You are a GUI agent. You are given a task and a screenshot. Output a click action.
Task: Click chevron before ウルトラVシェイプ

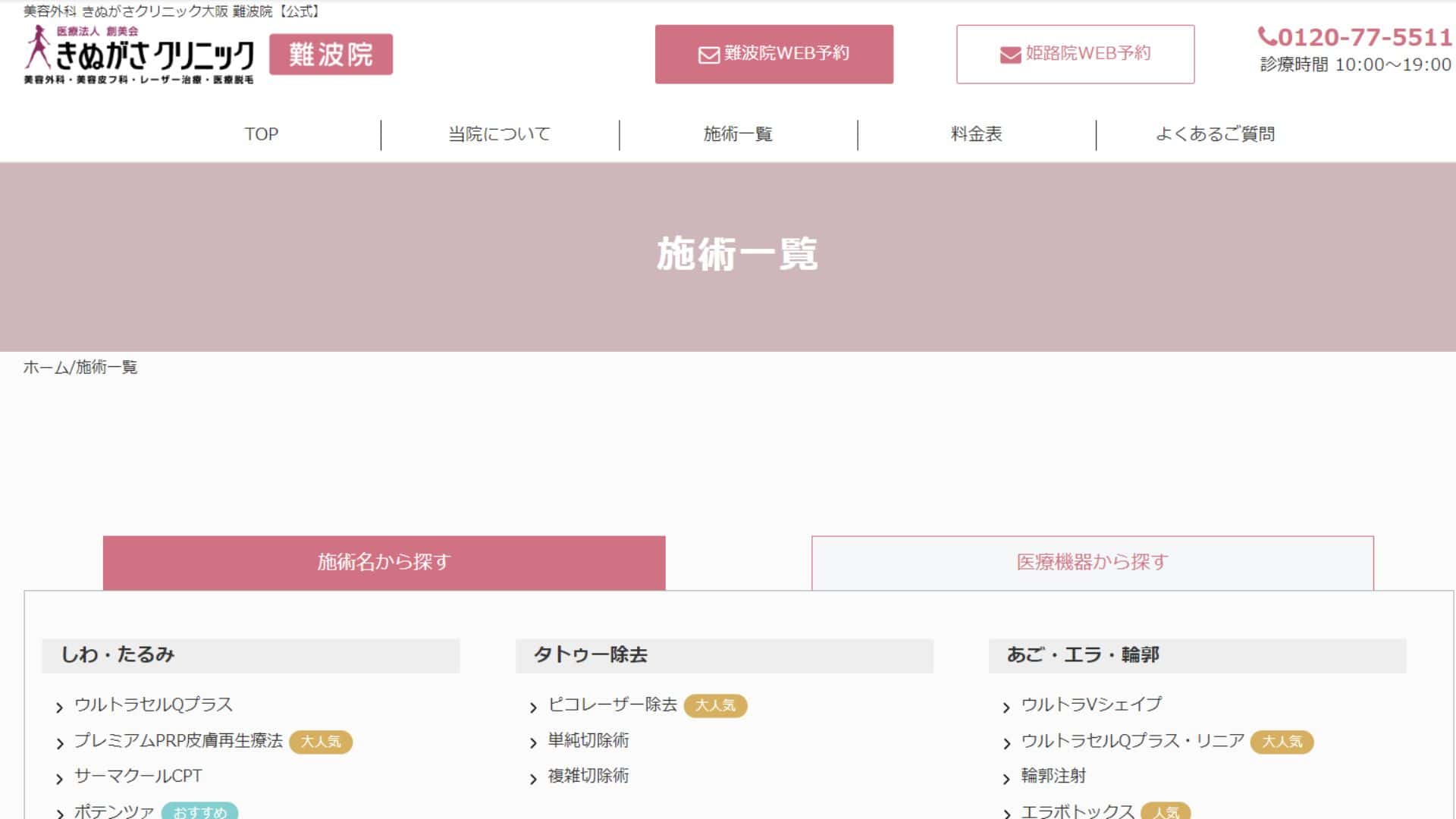(1006, 708)
